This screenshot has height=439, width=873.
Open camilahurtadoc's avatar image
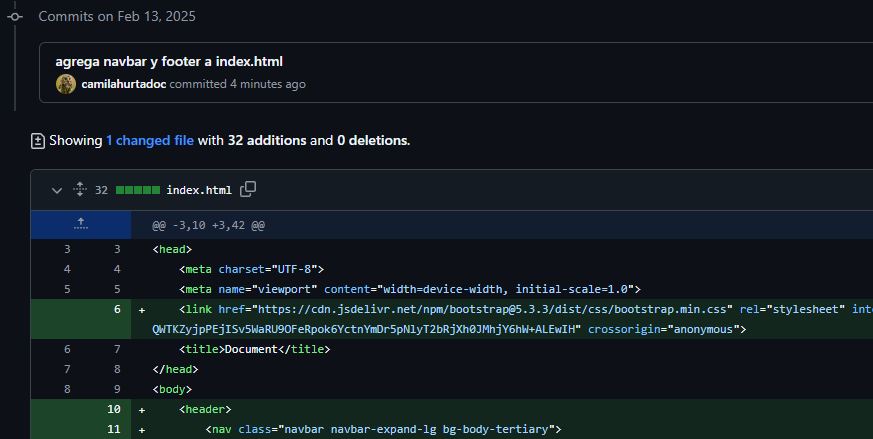click(x=66, y=84)
